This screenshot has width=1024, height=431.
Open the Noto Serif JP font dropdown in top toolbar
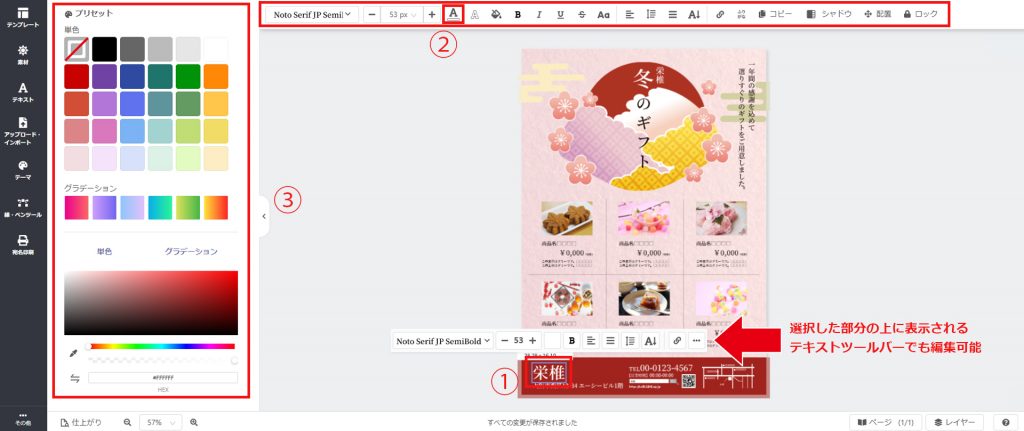click(312, 15)
